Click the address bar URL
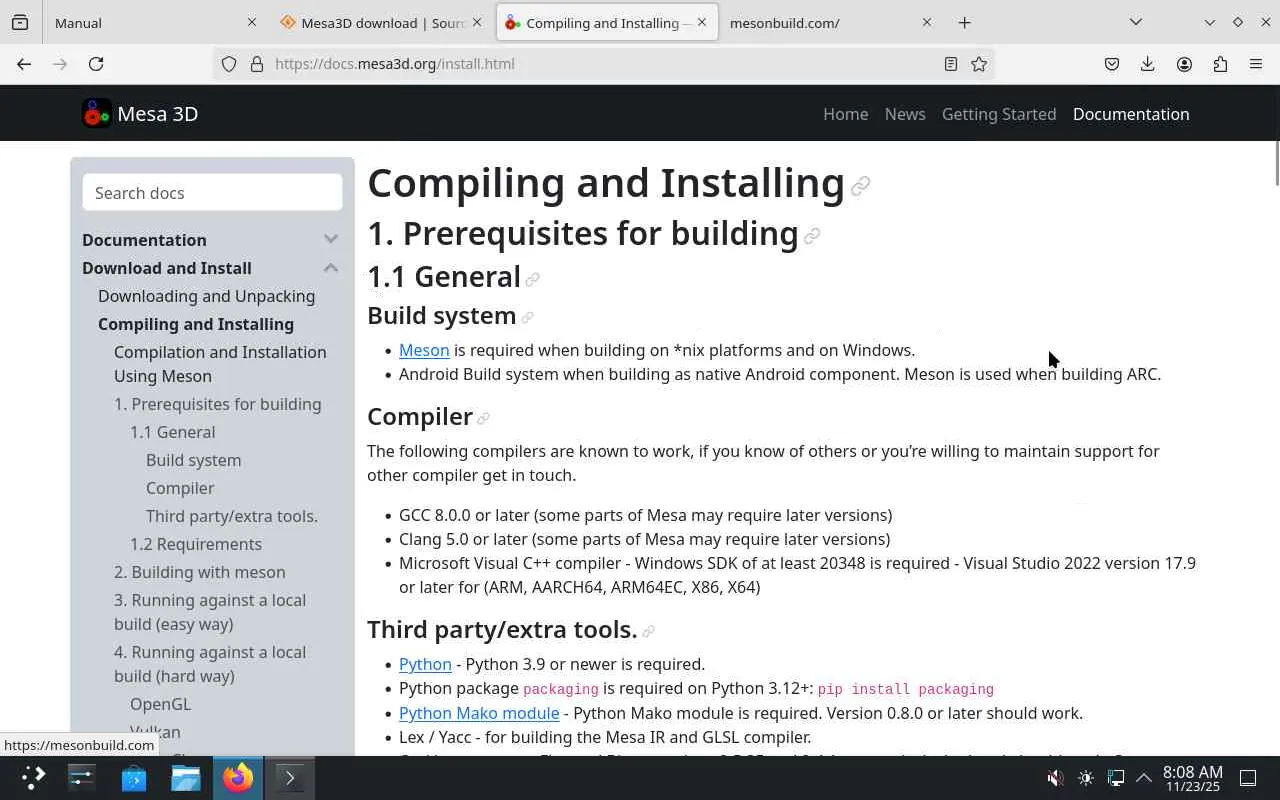Viewport: 1280px width, 800px height. click(x=395, y=64)
